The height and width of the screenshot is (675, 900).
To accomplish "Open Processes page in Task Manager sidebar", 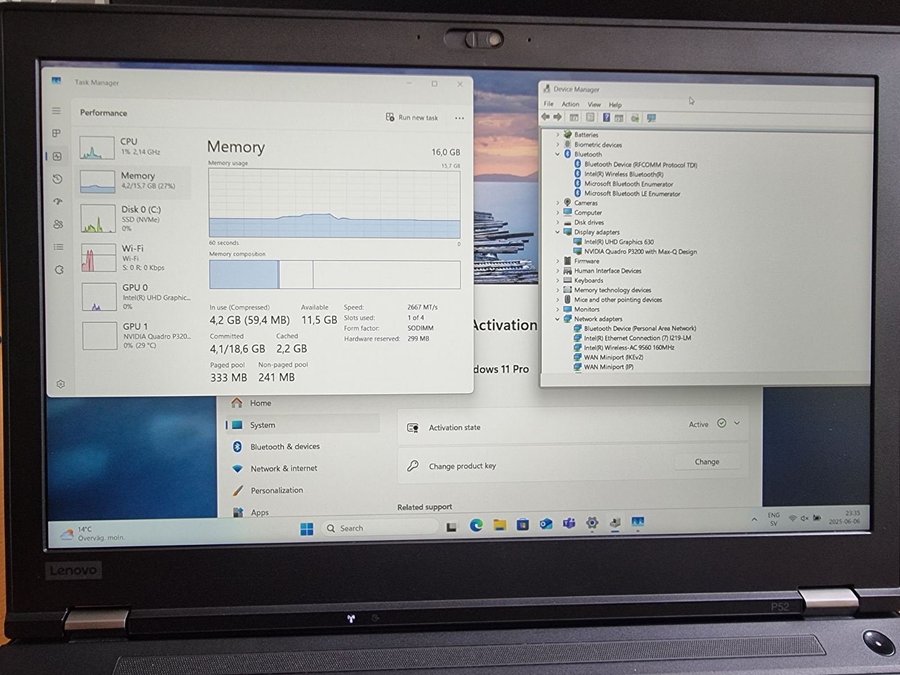I will tap(56, 133).
